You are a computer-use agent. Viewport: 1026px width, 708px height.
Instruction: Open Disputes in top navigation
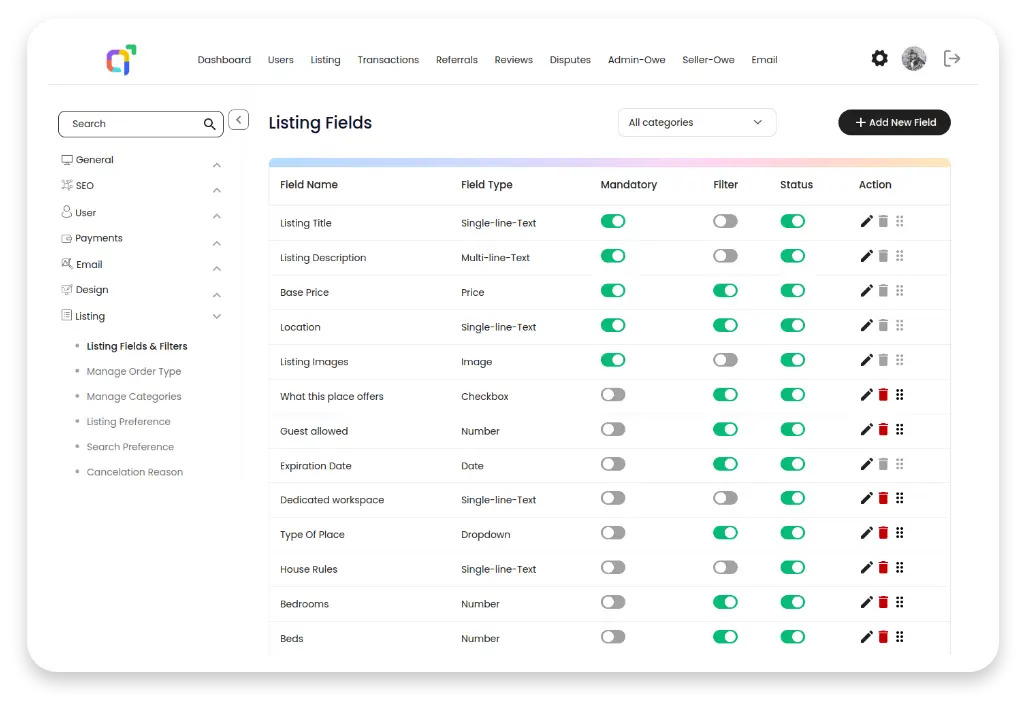(x=570, y=60)
